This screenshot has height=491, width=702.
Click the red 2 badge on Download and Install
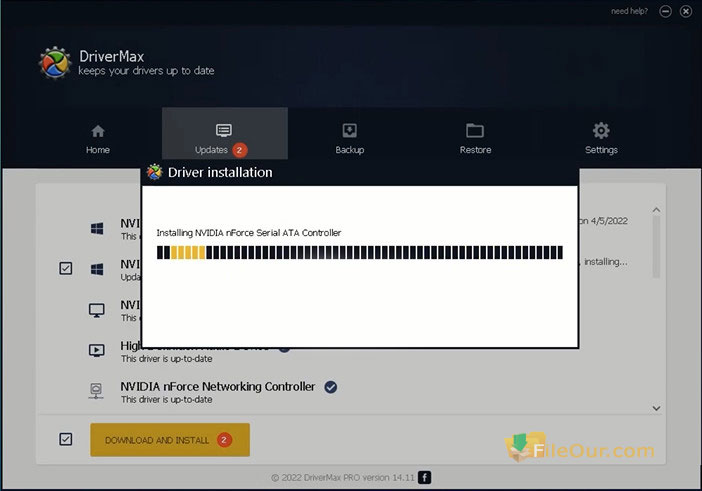point(224,440)
